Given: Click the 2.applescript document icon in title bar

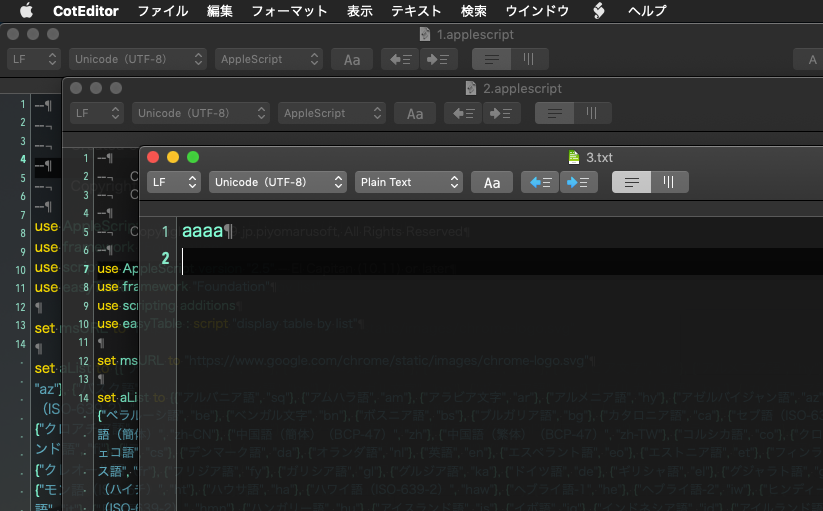Looking at the screenshot, I should (471, 88).
